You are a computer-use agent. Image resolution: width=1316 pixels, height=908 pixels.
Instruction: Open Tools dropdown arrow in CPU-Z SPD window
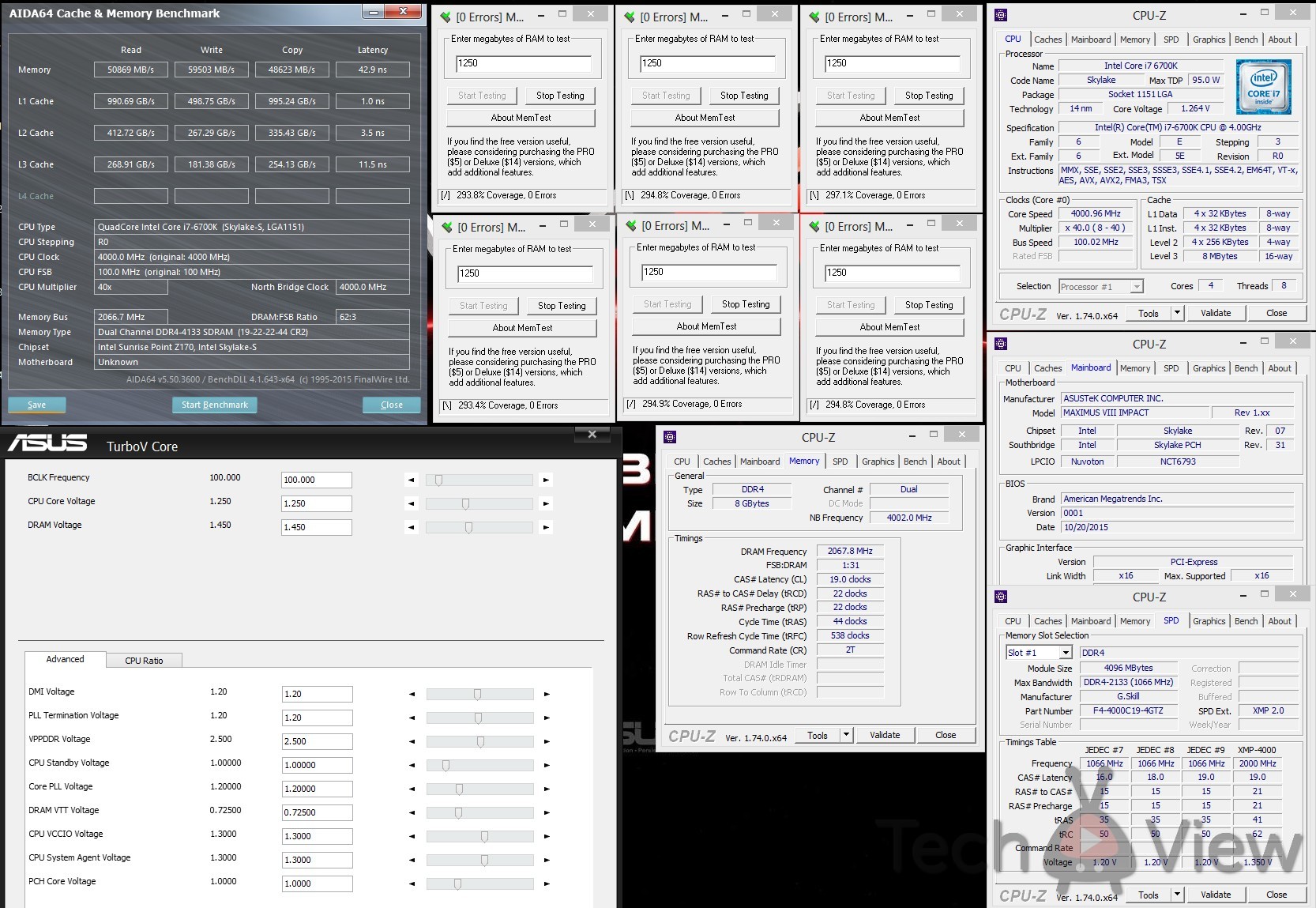pos(1177,895)
